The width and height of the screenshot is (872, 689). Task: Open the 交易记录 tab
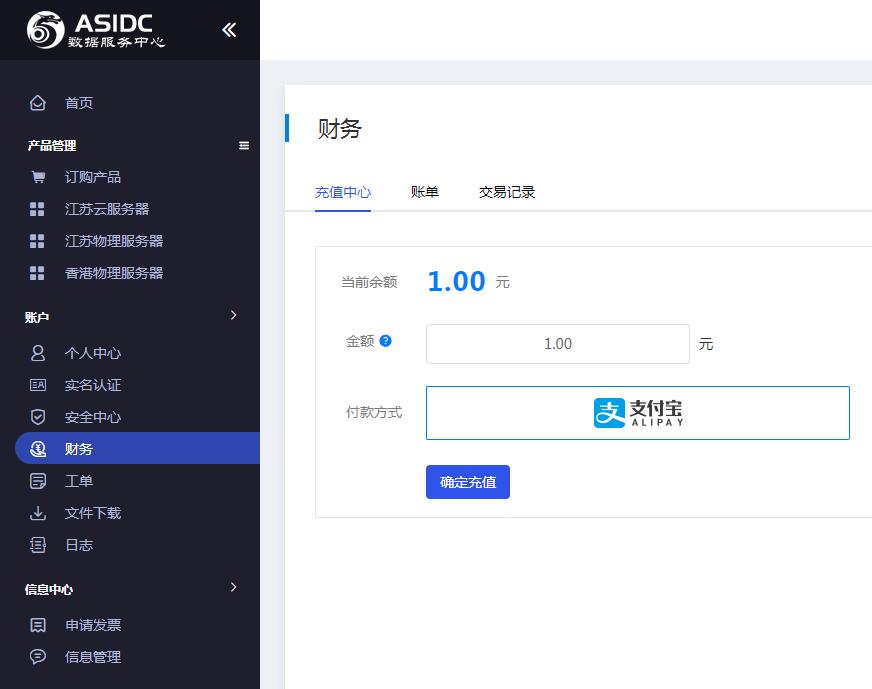click(x=507, y=192)
